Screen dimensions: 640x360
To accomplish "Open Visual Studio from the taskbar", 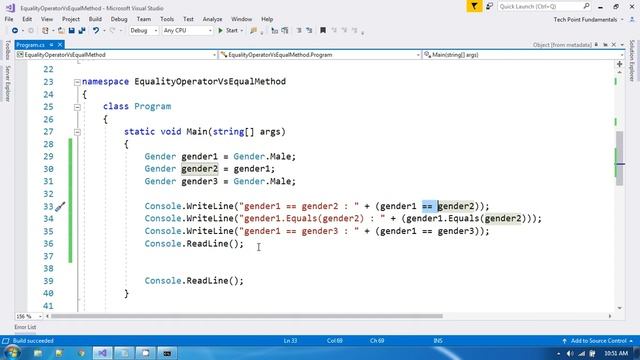I will click(x=102, y=353).
